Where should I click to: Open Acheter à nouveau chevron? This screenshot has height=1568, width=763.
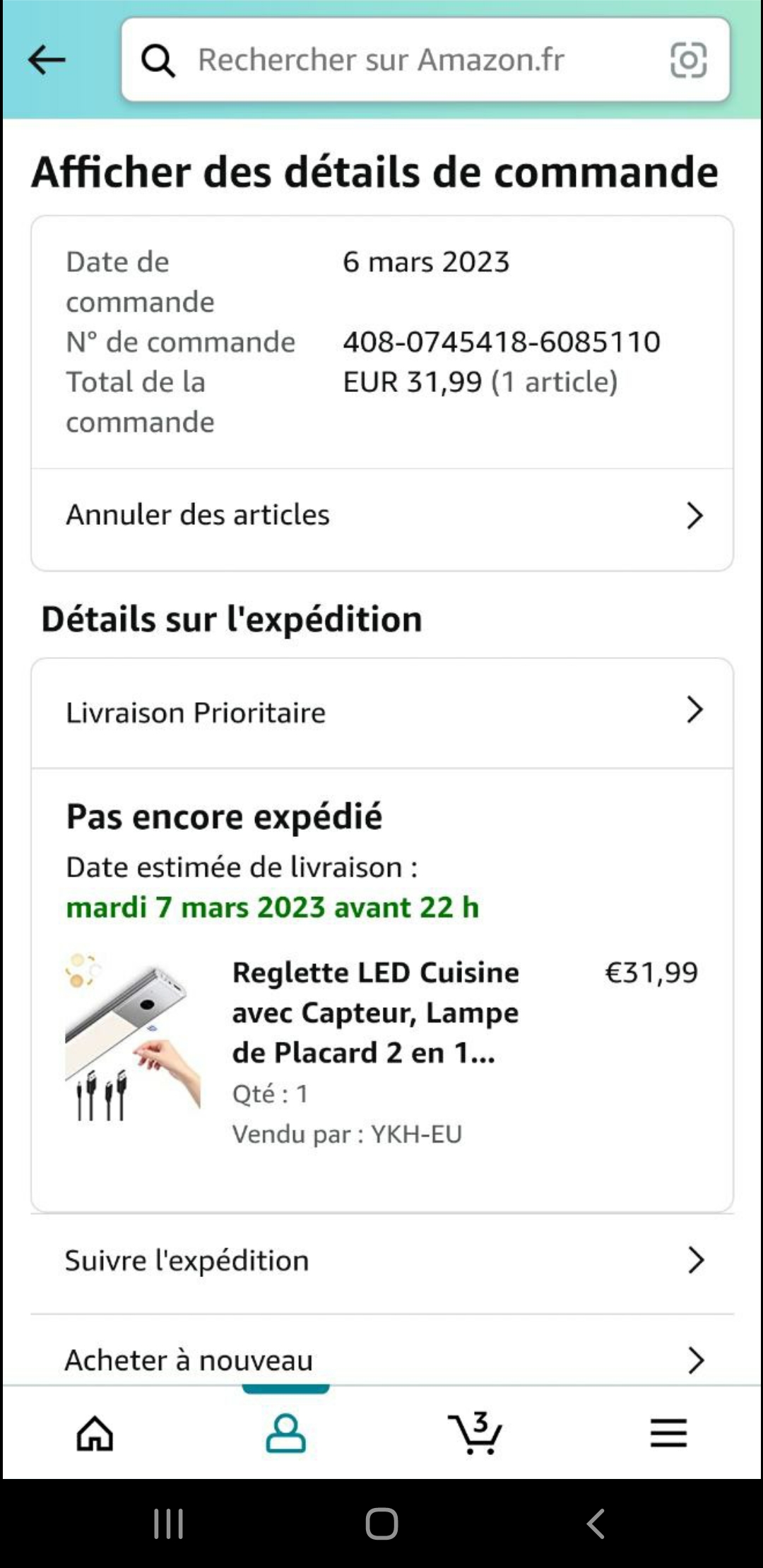(x=696, y=1360)
